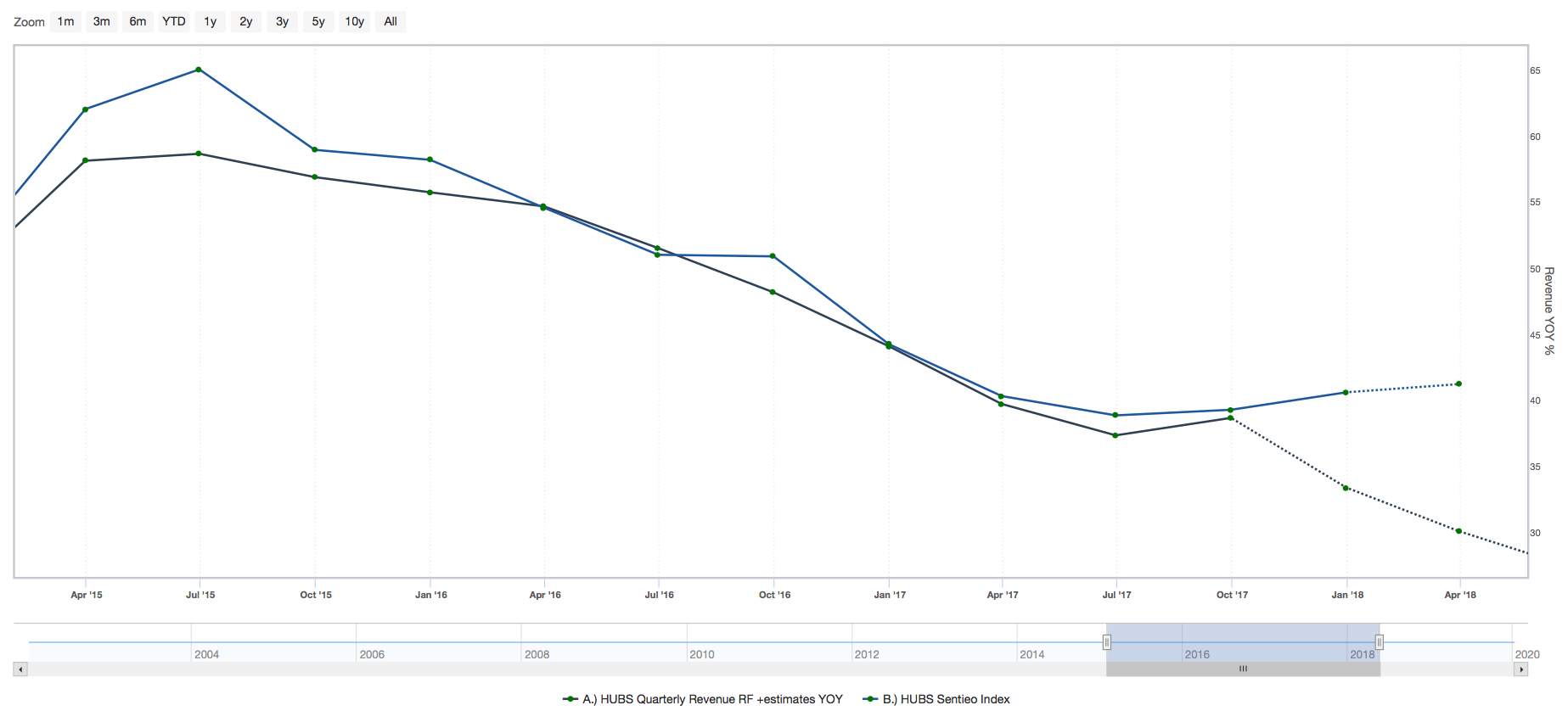
Task: Click the revenue estimate point at Jan '18
Action: click(1346, 488)
